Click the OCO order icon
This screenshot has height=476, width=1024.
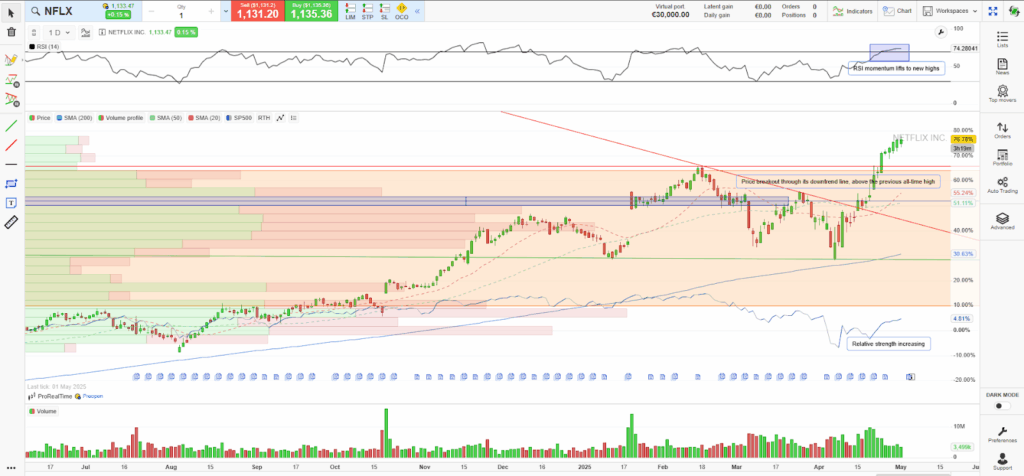pos(401,13)
